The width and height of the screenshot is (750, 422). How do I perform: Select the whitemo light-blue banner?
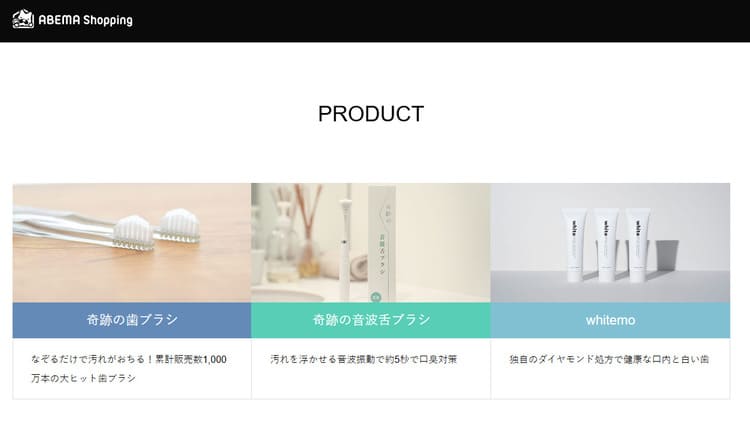610,320
